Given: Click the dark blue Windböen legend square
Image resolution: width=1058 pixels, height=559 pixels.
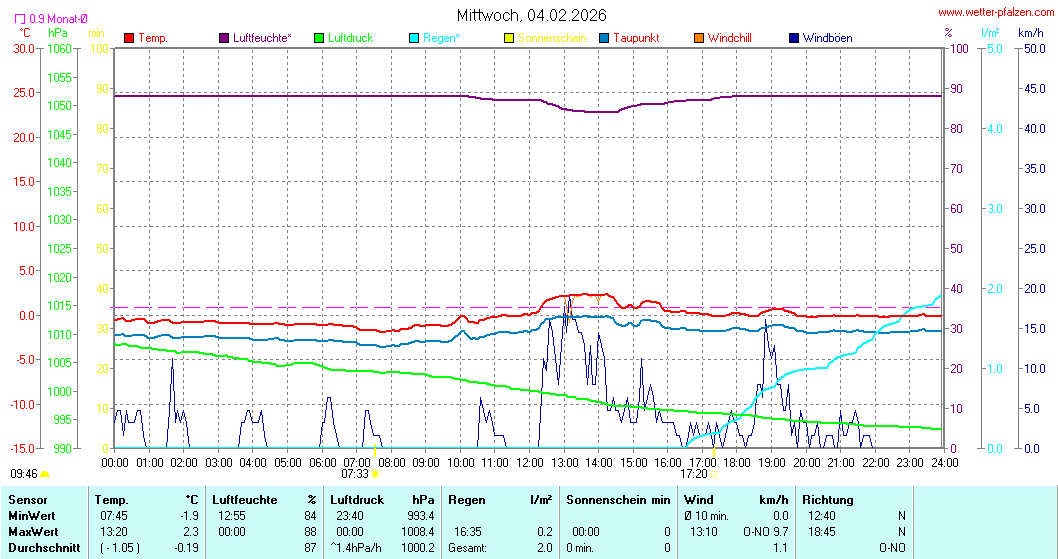Looking at the screenshot, I should [793, 38].
